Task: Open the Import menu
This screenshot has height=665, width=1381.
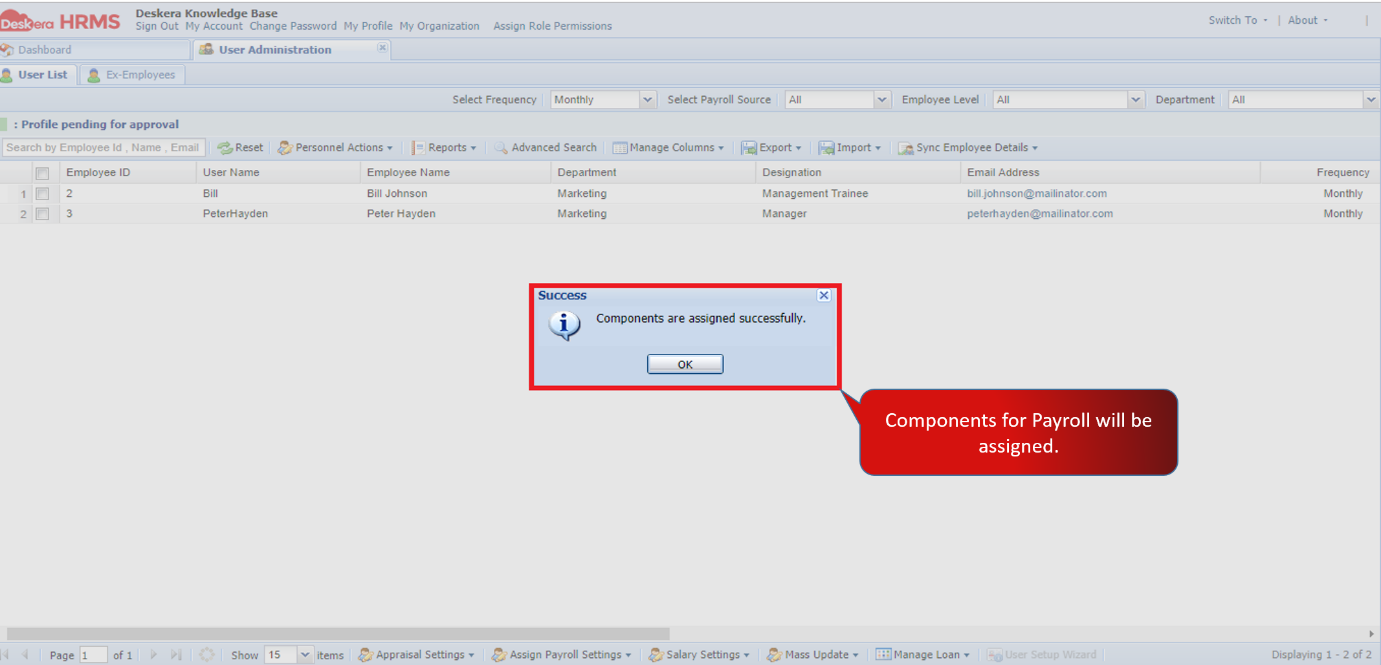Action: point(850,148)
